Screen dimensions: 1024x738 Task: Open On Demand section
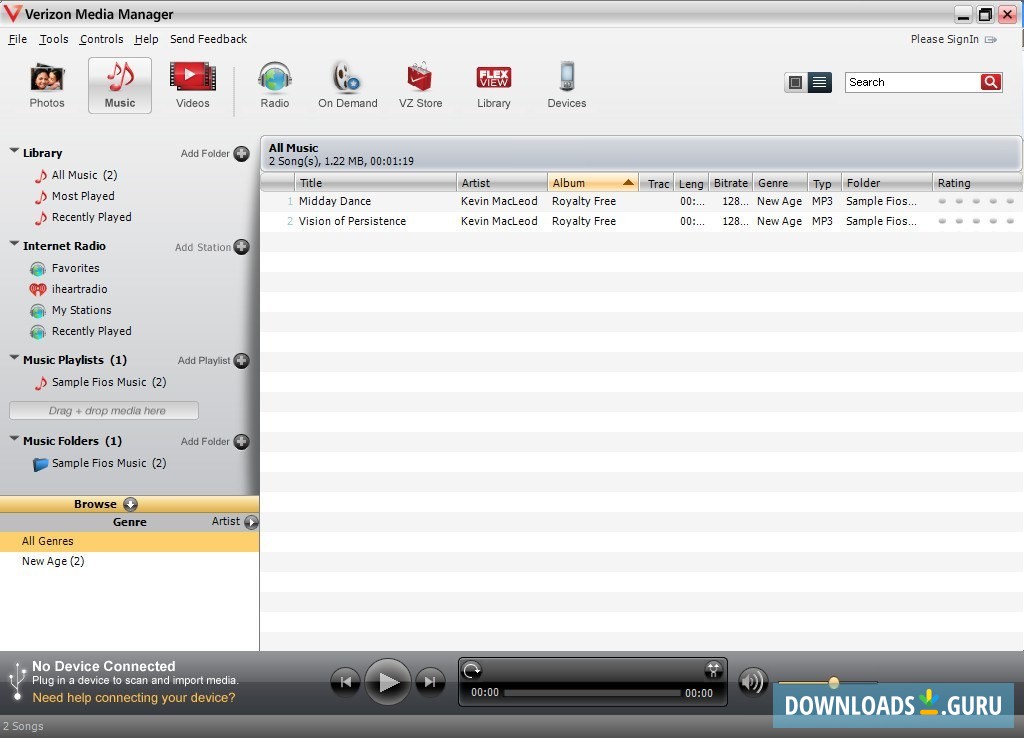(x=347, y=85)
